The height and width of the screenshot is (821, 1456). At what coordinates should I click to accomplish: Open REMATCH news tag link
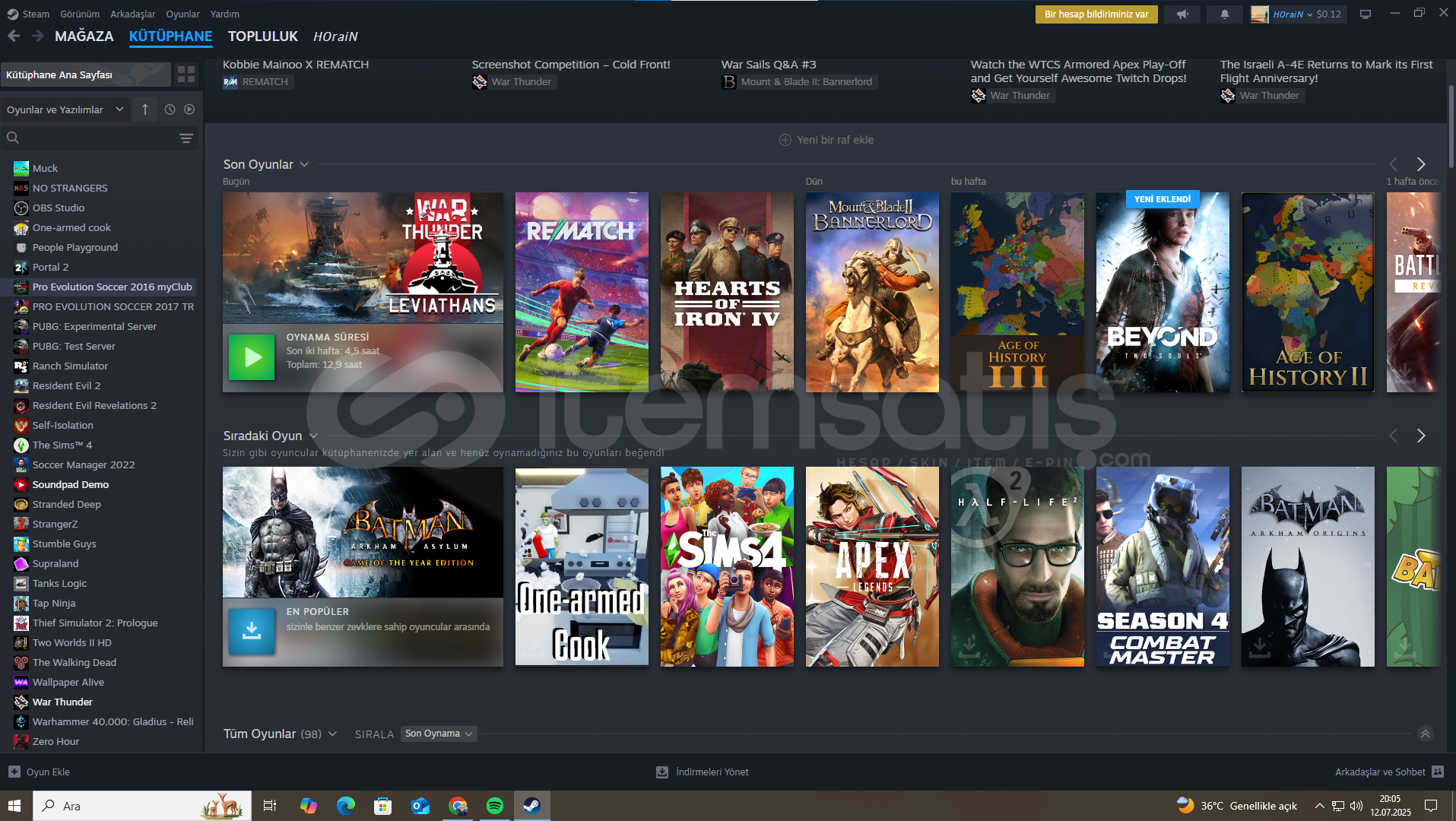258,81
